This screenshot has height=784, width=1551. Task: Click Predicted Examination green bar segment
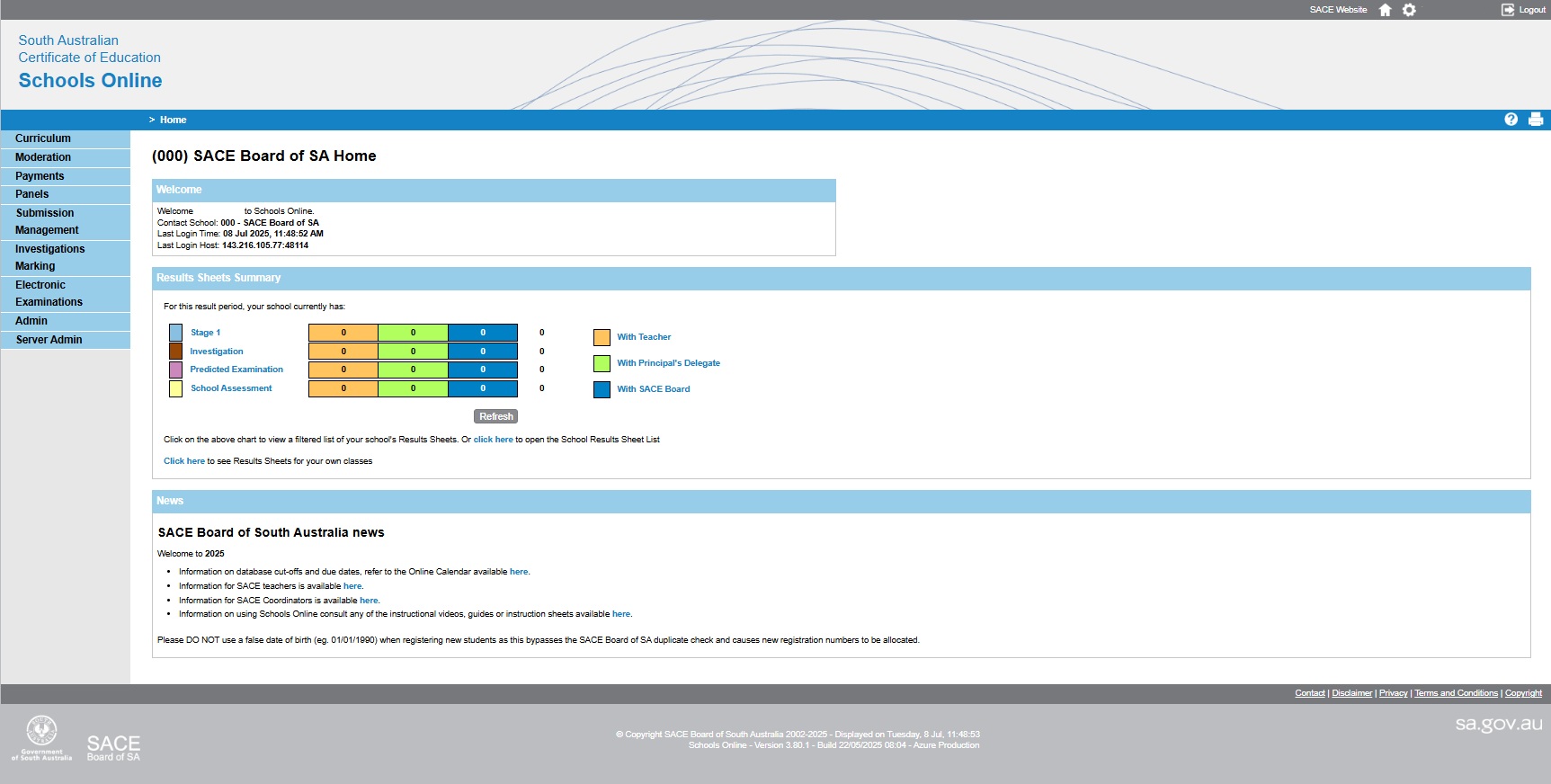tap(413, 370)
